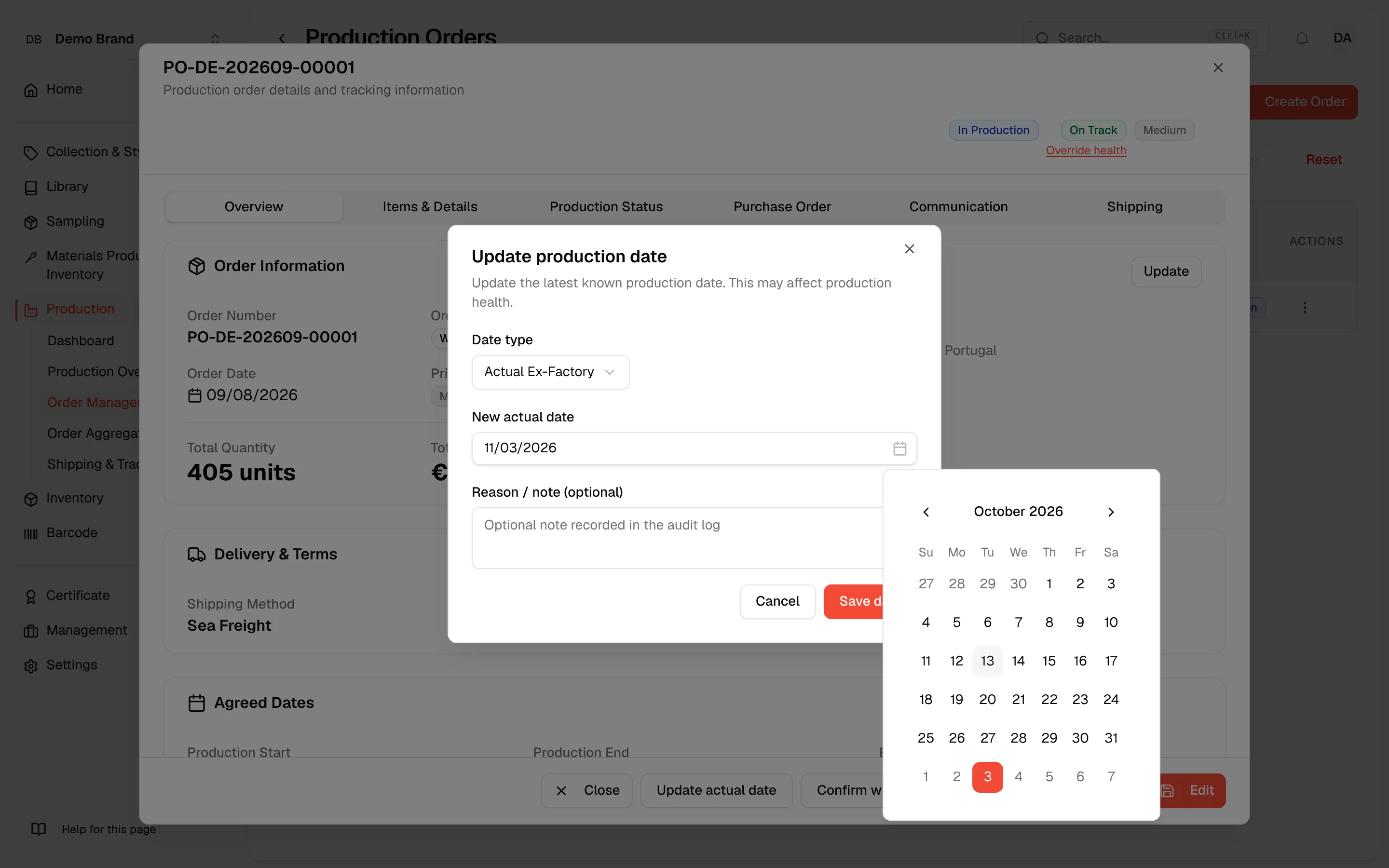Click the DA user avatar
The height and width of the screenshot is (868, 1389).
pyautogui.click(x=1342, y=39)
